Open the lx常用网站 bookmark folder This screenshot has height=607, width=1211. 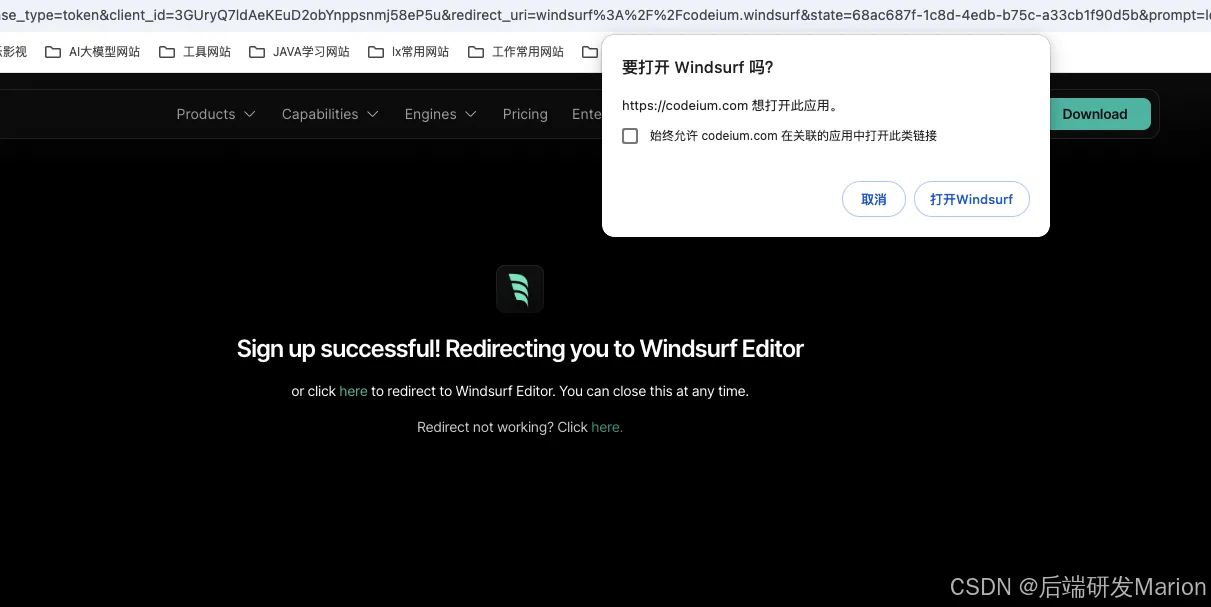point(408,52)
